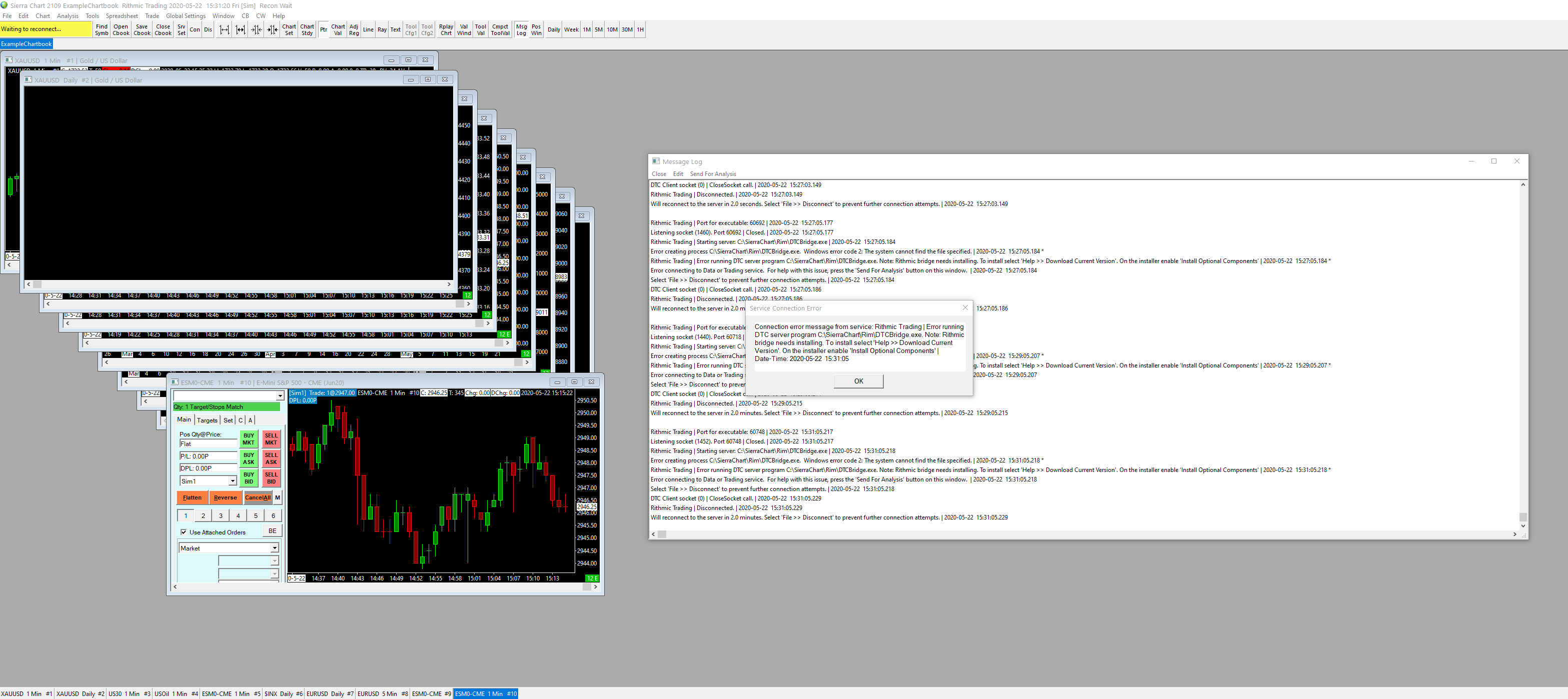Click the Server Settings toolbar button

pyautogui.click(x=182, y=30)
